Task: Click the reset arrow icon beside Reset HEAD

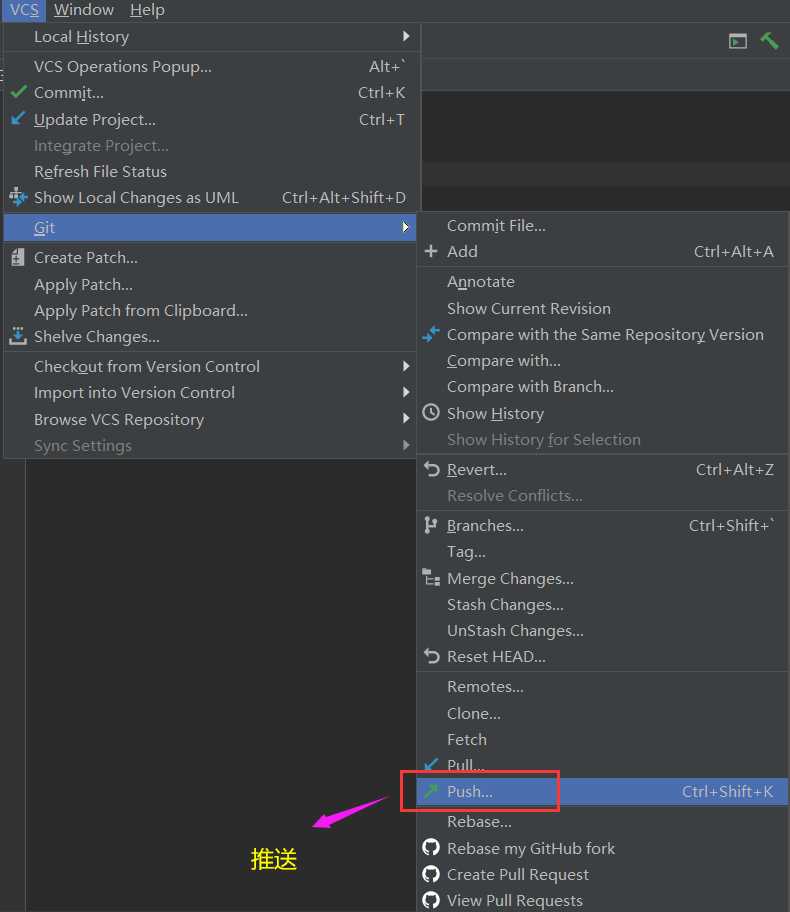Action: 432,656
